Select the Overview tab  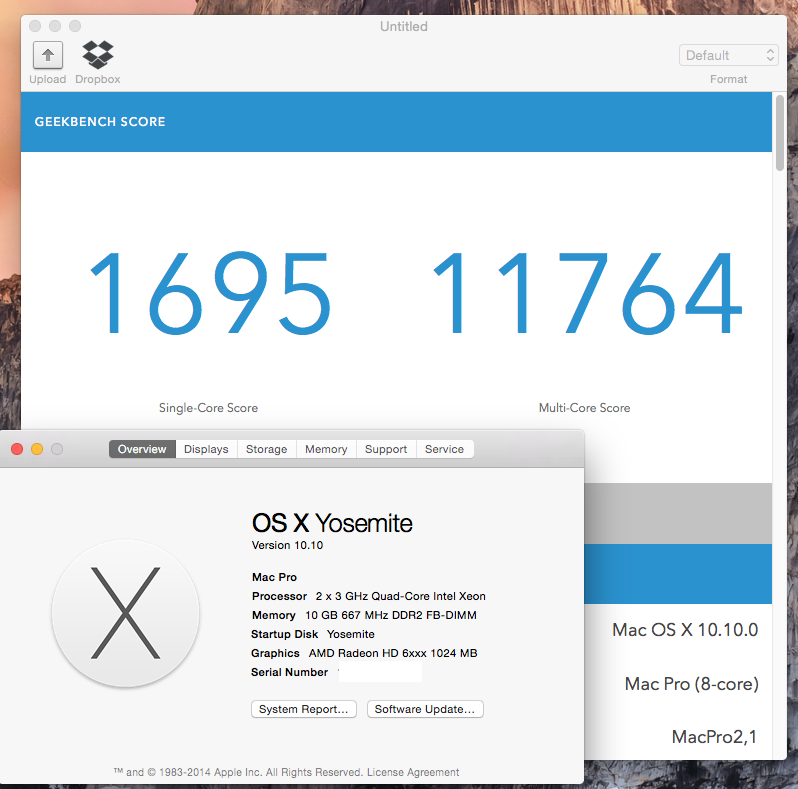pos(142,449)
